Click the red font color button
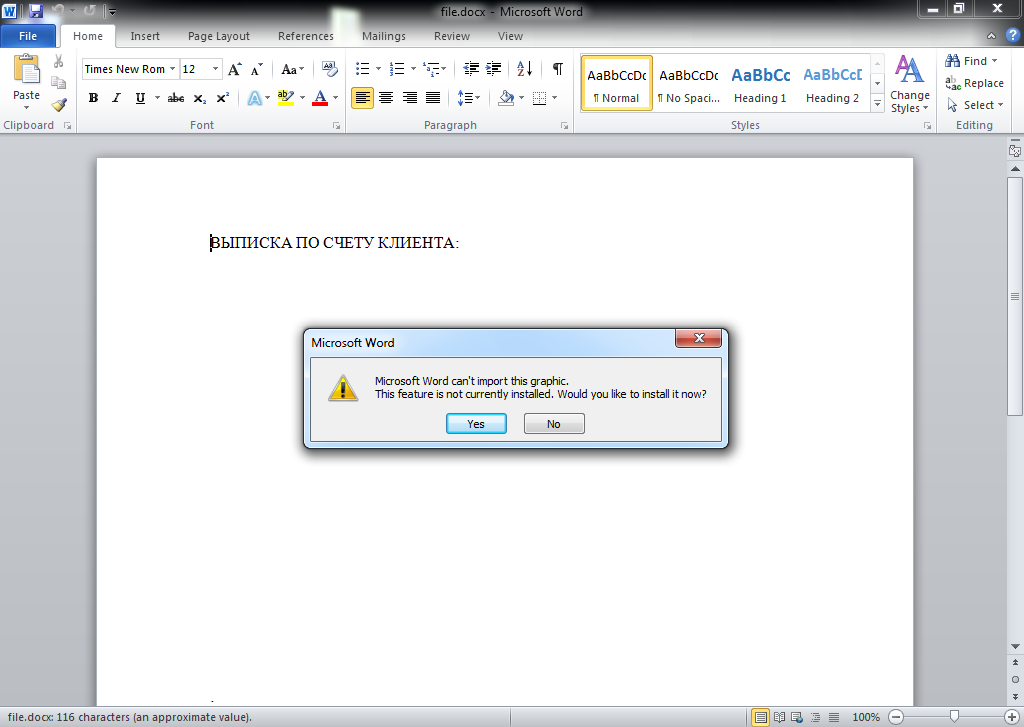The height and width of the screenshot is (727, 1024). point(320,98)
